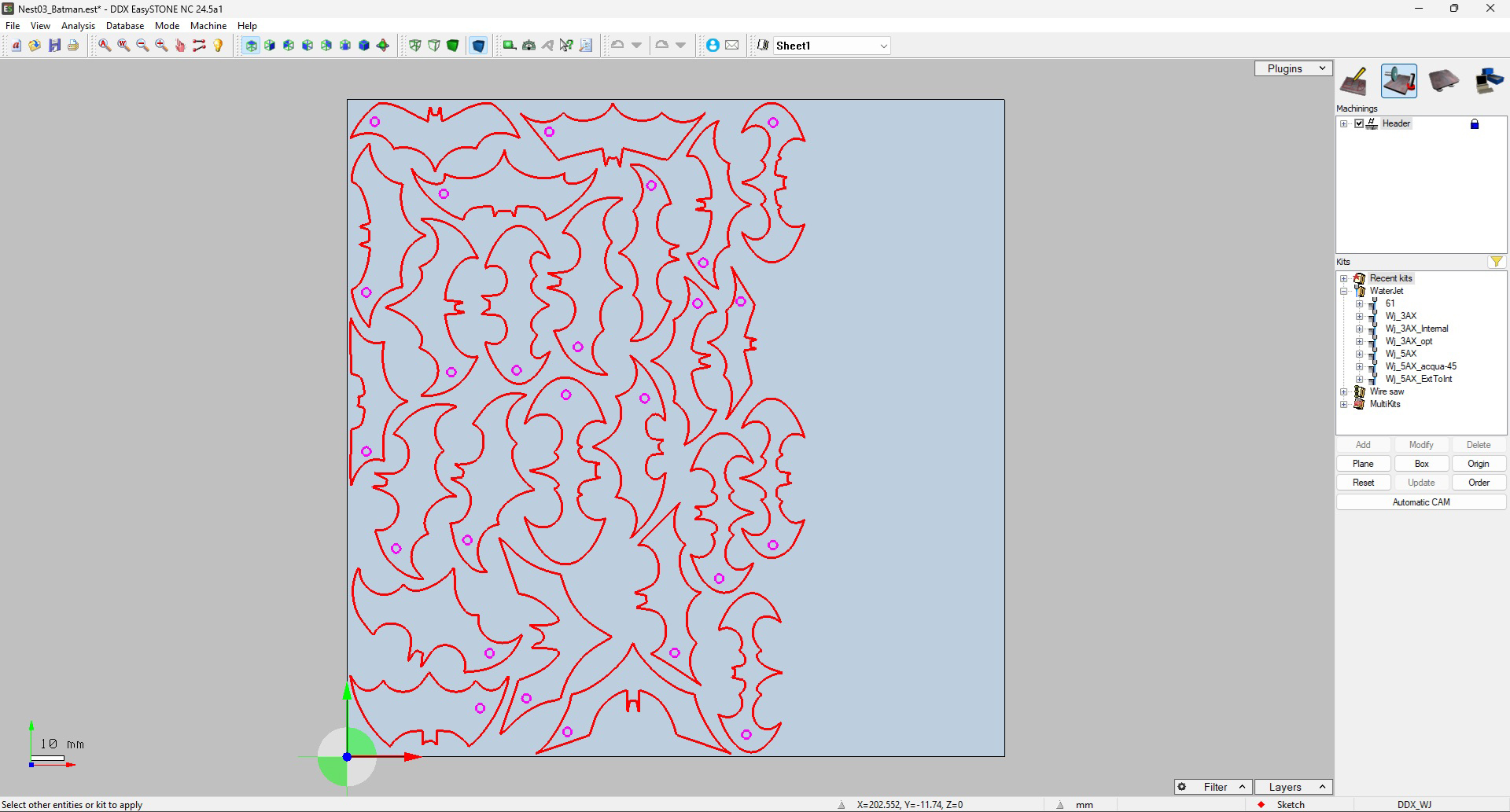The image size is (1510, 812).
Task: Click the Sketch status bar entry
Action: coord(1291,805)
